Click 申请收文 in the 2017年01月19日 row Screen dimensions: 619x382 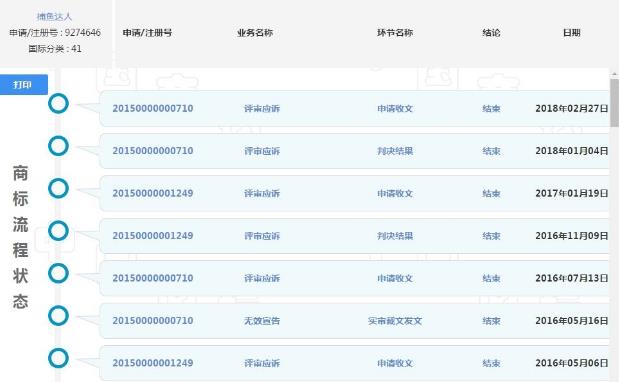pyautogui.click(x=395, y=193)
